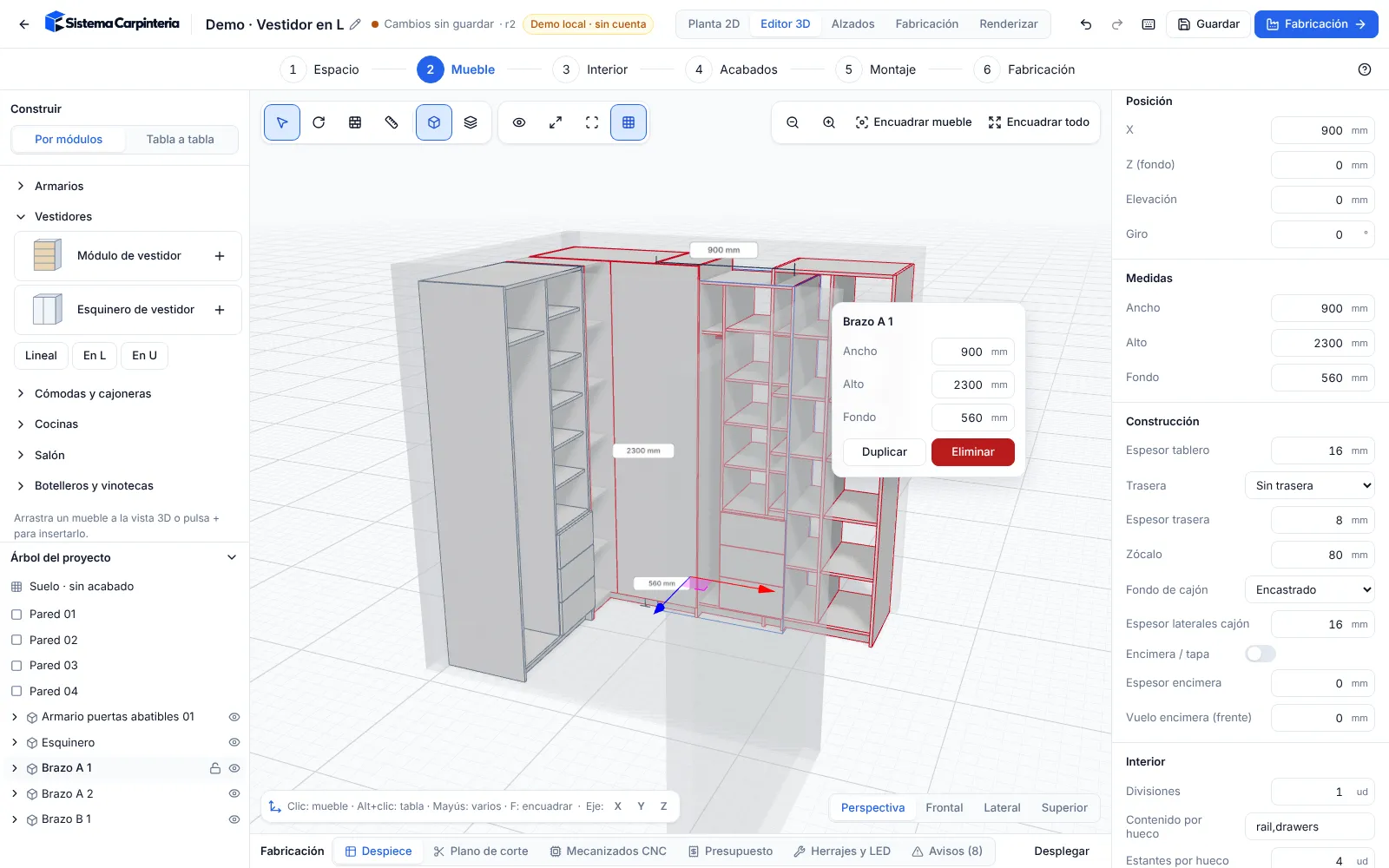Check the Pared 01 checkbox
1389x868 pixels.
click(16, 615)
